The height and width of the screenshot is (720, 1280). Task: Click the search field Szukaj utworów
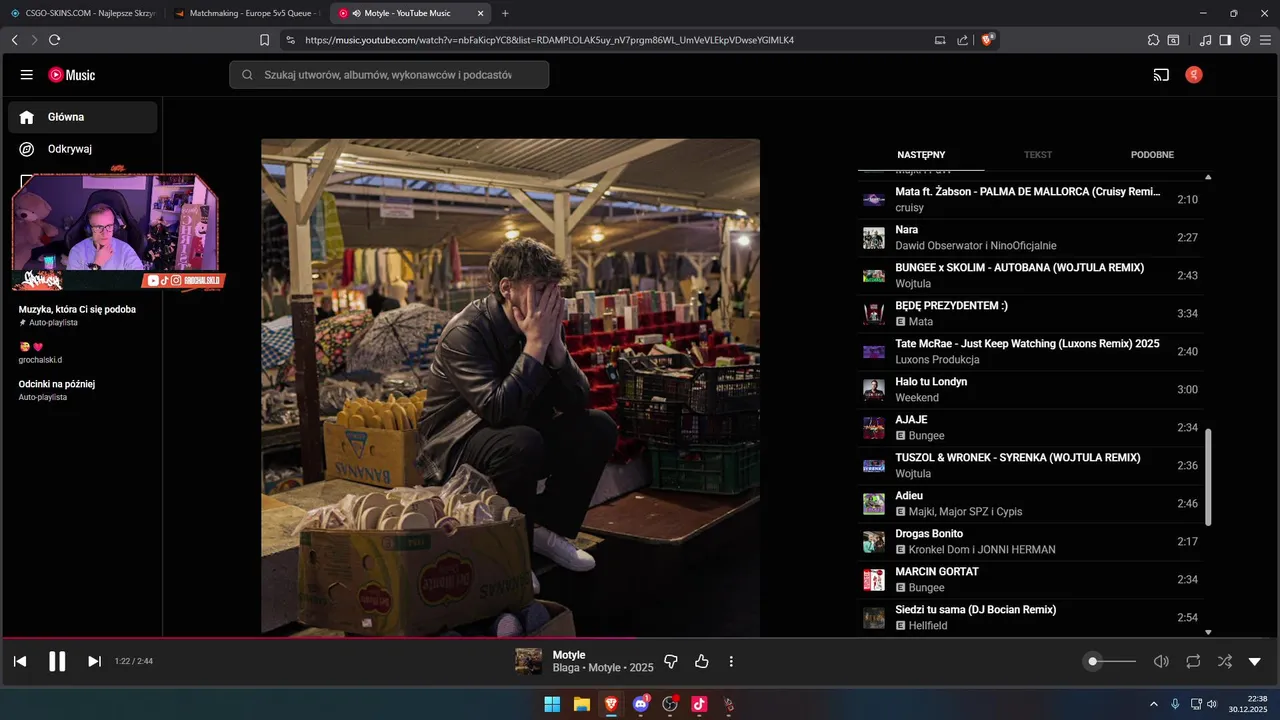point(389,75)
